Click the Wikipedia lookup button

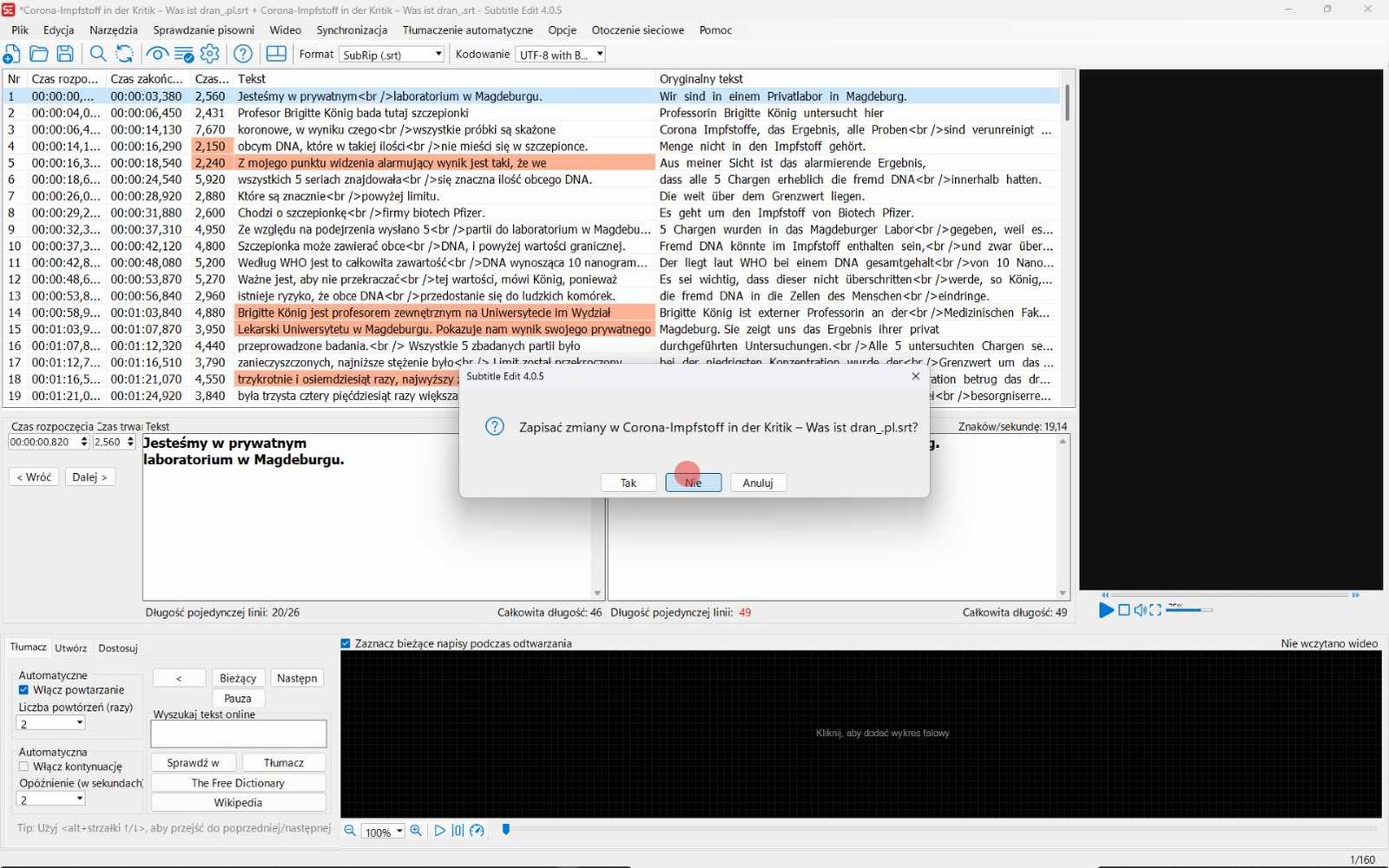click(238, 803)
